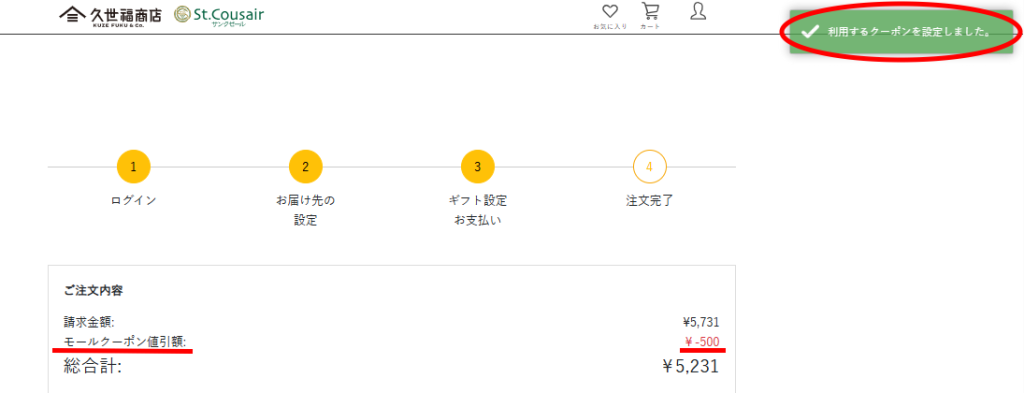Open the user account icon
The image size is (1024, 393).
click(x=698, y=11)
